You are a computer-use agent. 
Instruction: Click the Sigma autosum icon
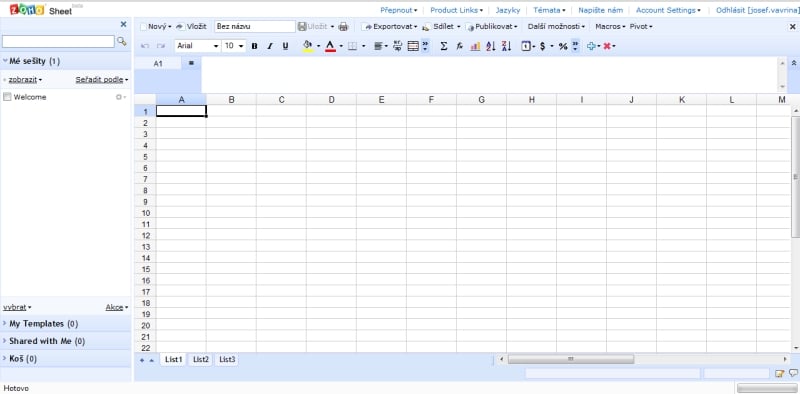(x=443, y=46)
